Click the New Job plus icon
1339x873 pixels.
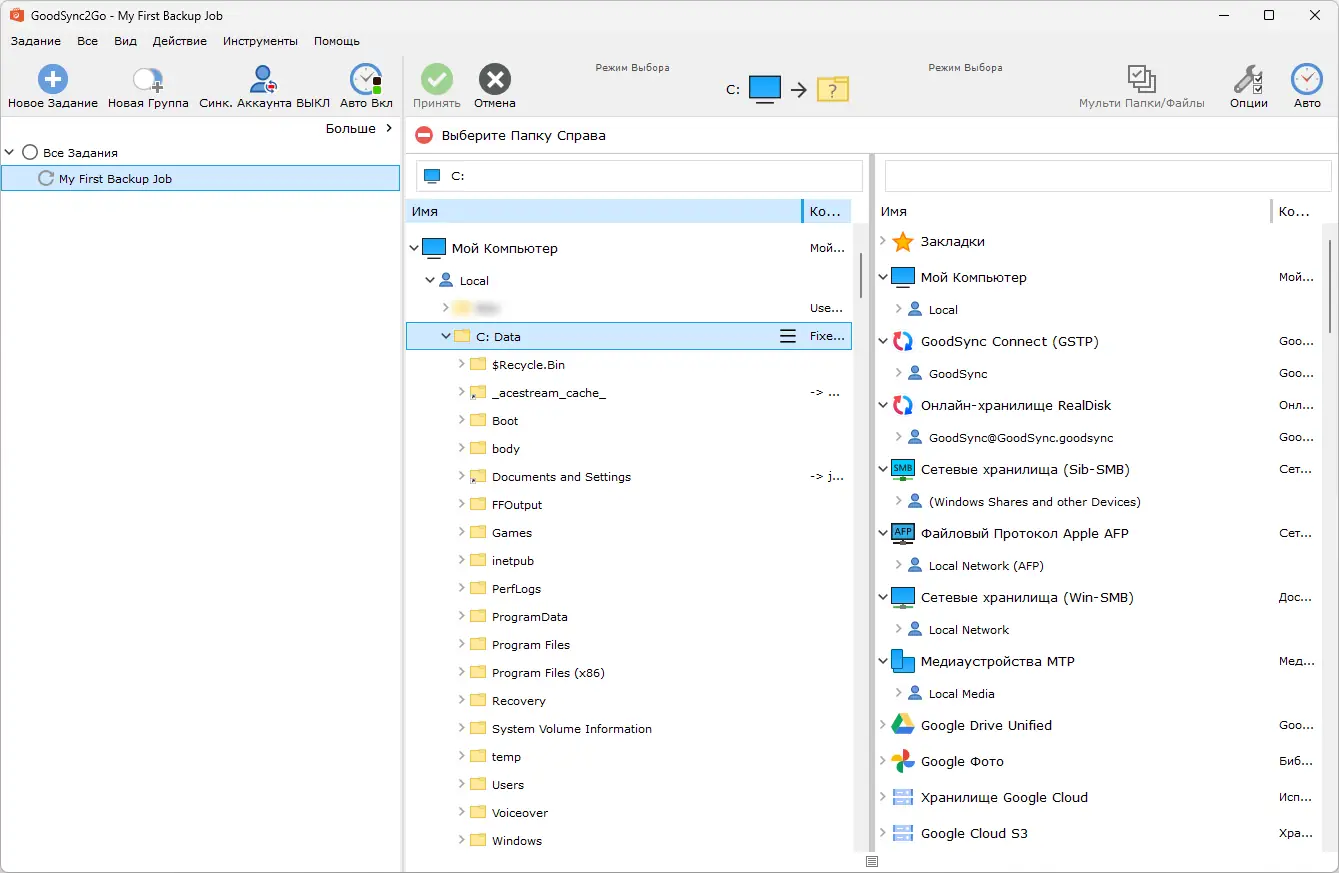point(53,79)
